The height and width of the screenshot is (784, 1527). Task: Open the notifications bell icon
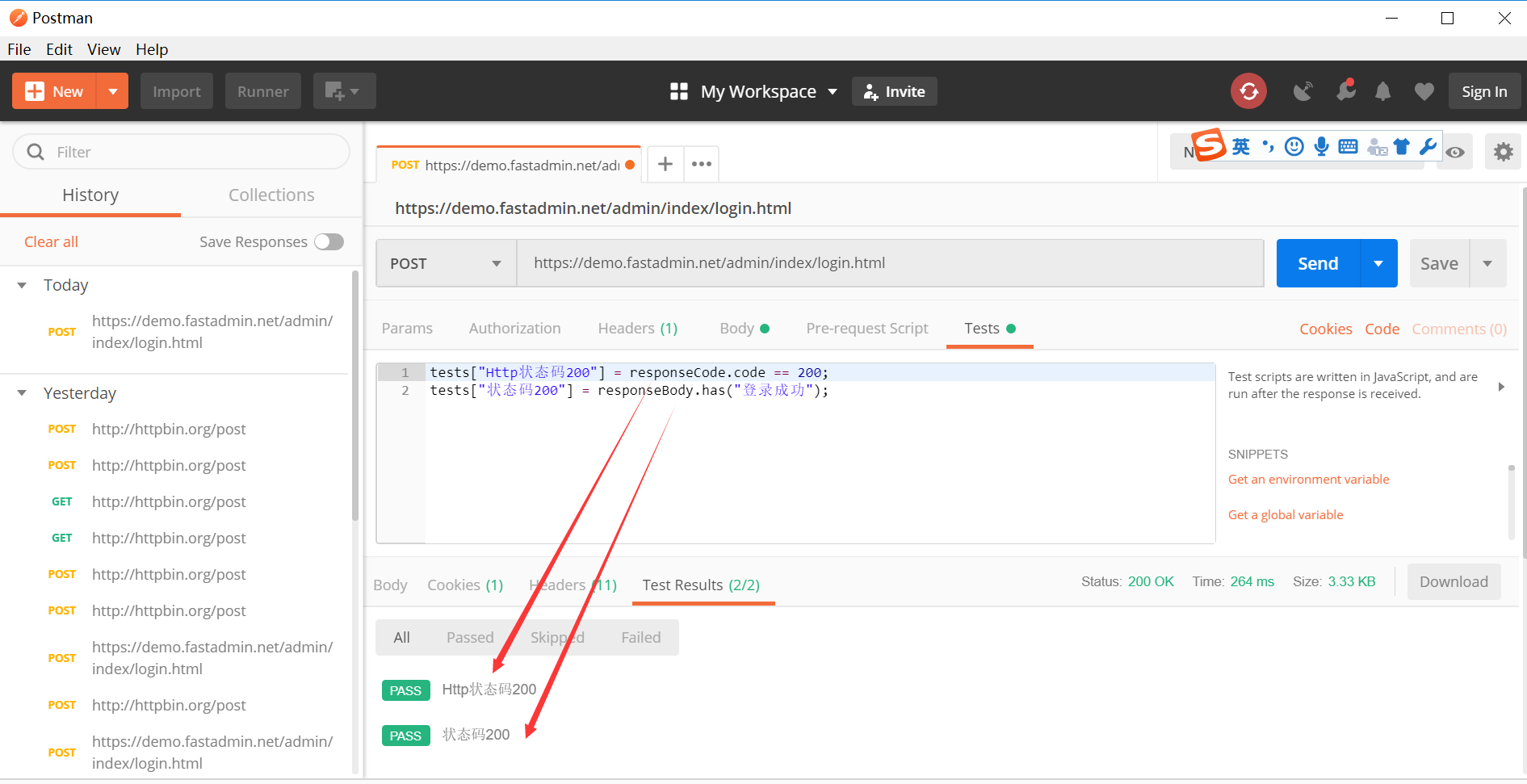tap(1383, 91)
